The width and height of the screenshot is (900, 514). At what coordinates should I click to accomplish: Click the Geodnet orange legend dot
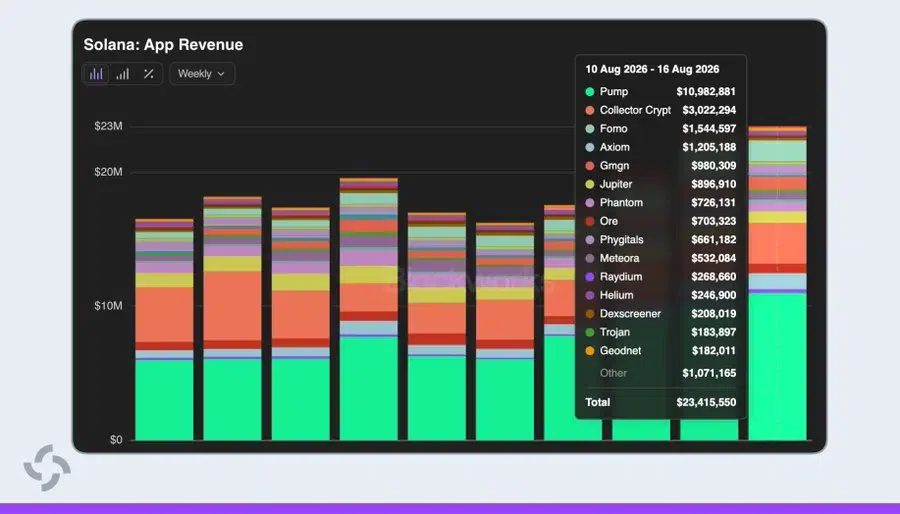pyautogui.click(x=589, y=351)
